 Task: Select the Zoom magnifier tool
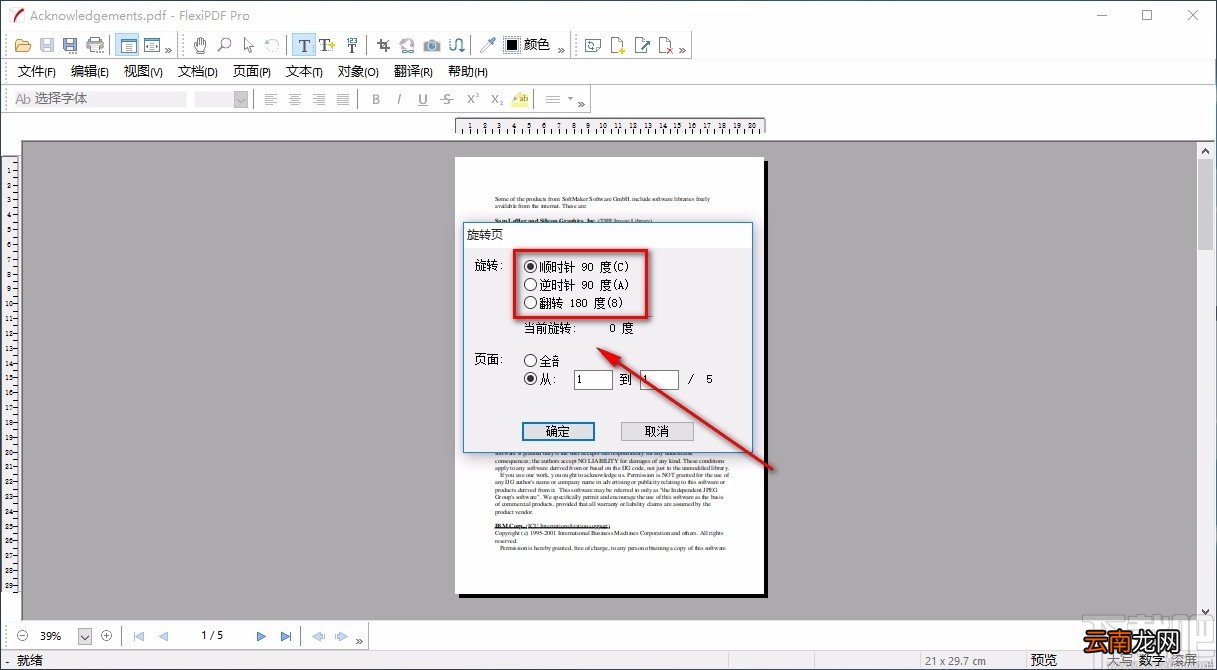(225, 45)
